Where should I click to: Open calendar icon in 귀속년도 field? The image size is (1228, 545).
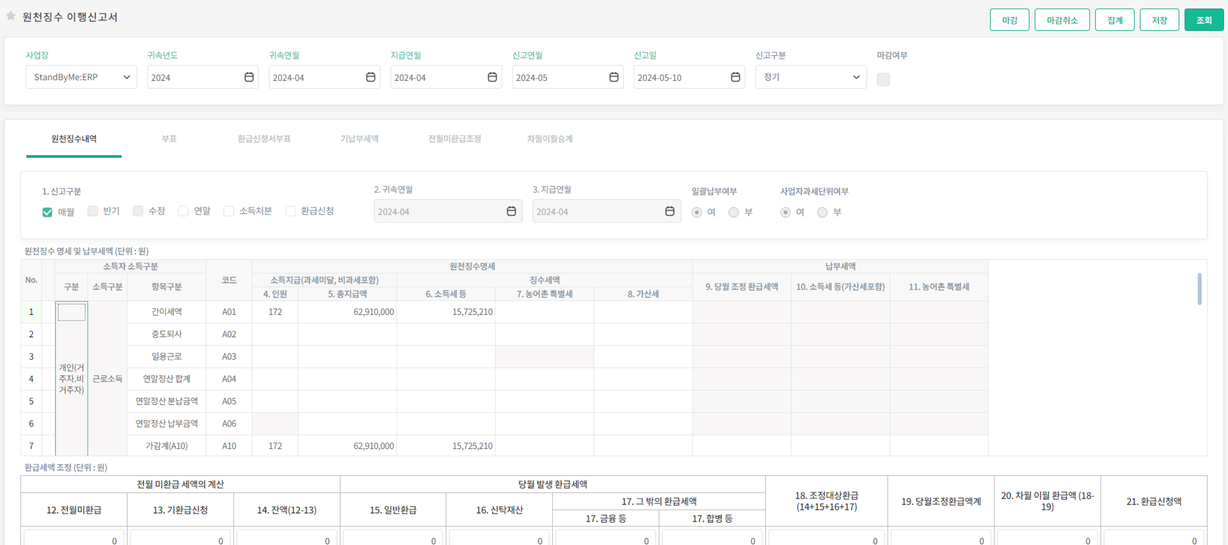[249, 77]
